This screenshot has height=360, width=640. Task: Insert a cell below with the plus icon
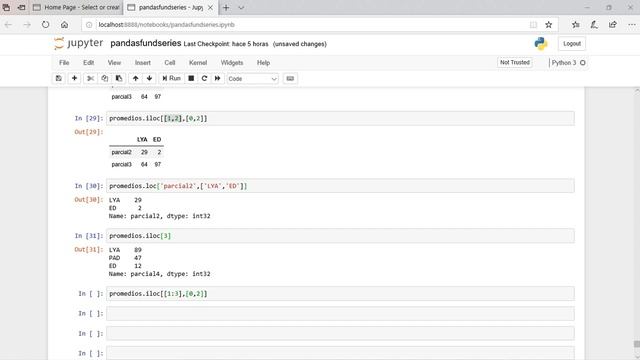click(x=74, y=78)
